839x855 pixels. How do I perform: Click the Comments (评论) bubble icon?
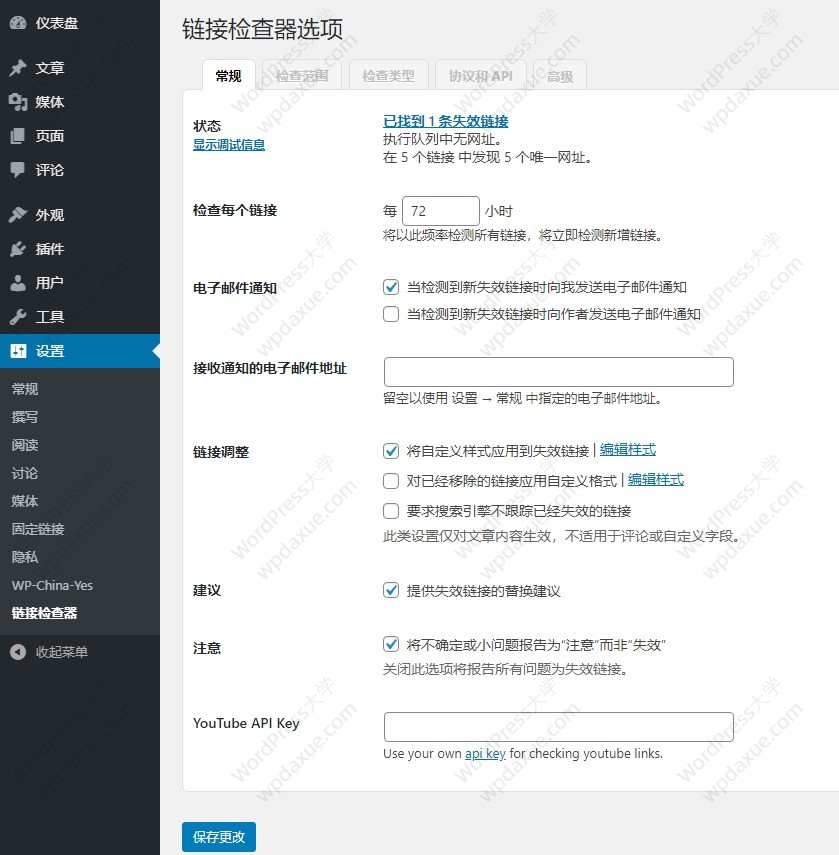18,170
